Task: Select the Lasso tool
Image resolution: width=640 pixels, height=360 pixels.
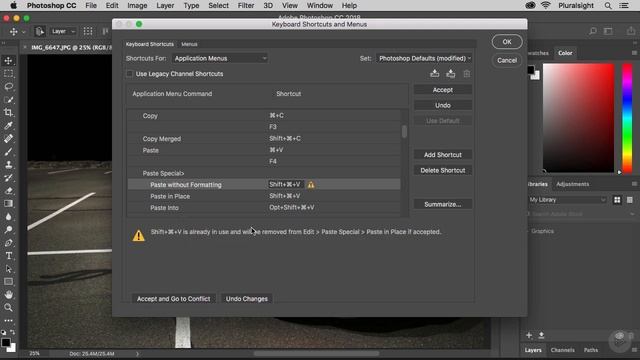Action: point(8,87)
